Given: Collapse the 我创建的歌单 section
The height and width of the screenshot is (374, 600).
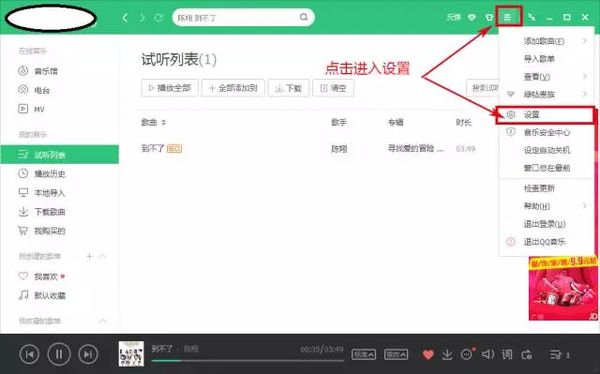Looking at the screenshot, I should tap(103, 256).
